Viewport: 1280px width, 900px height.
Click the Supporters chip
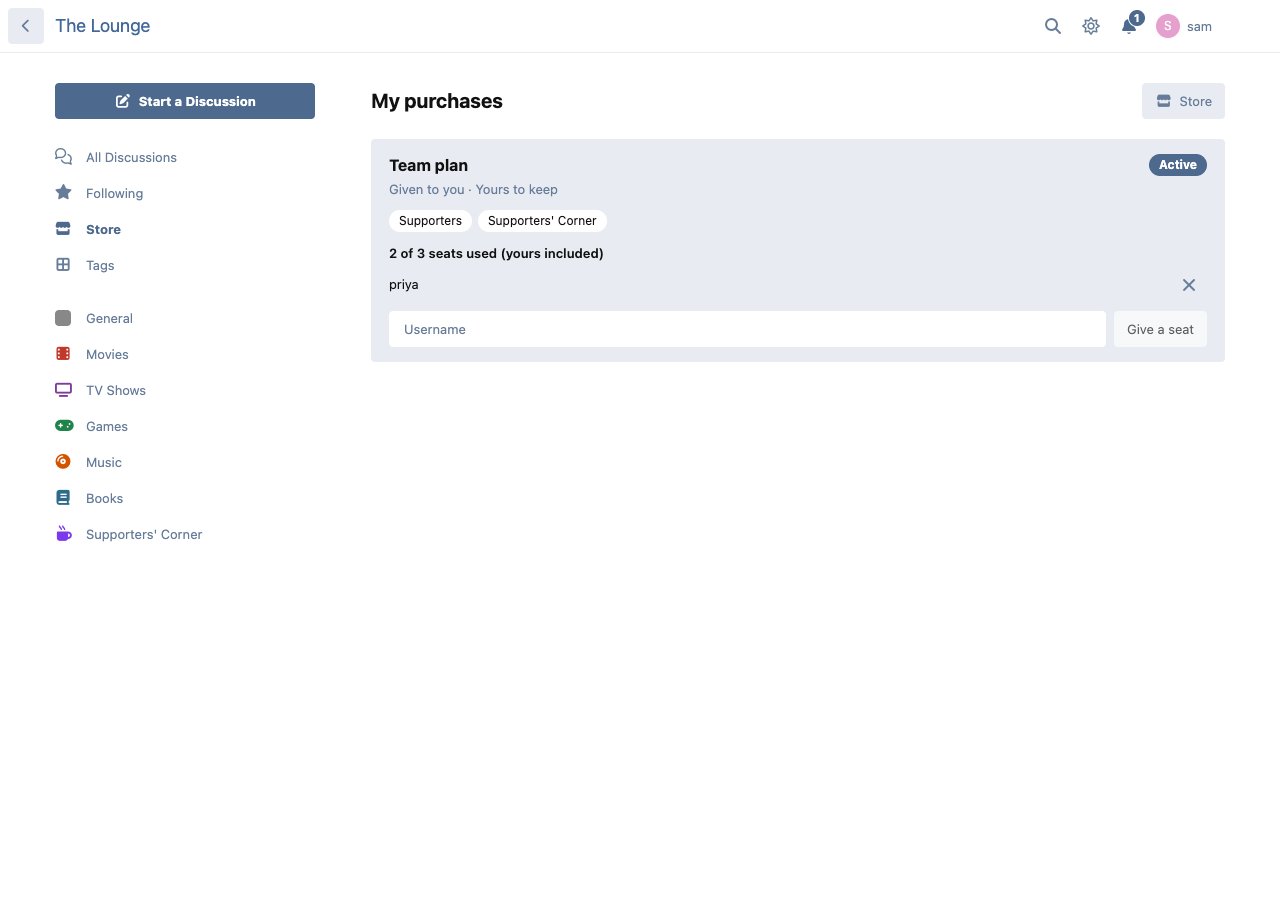430,221
